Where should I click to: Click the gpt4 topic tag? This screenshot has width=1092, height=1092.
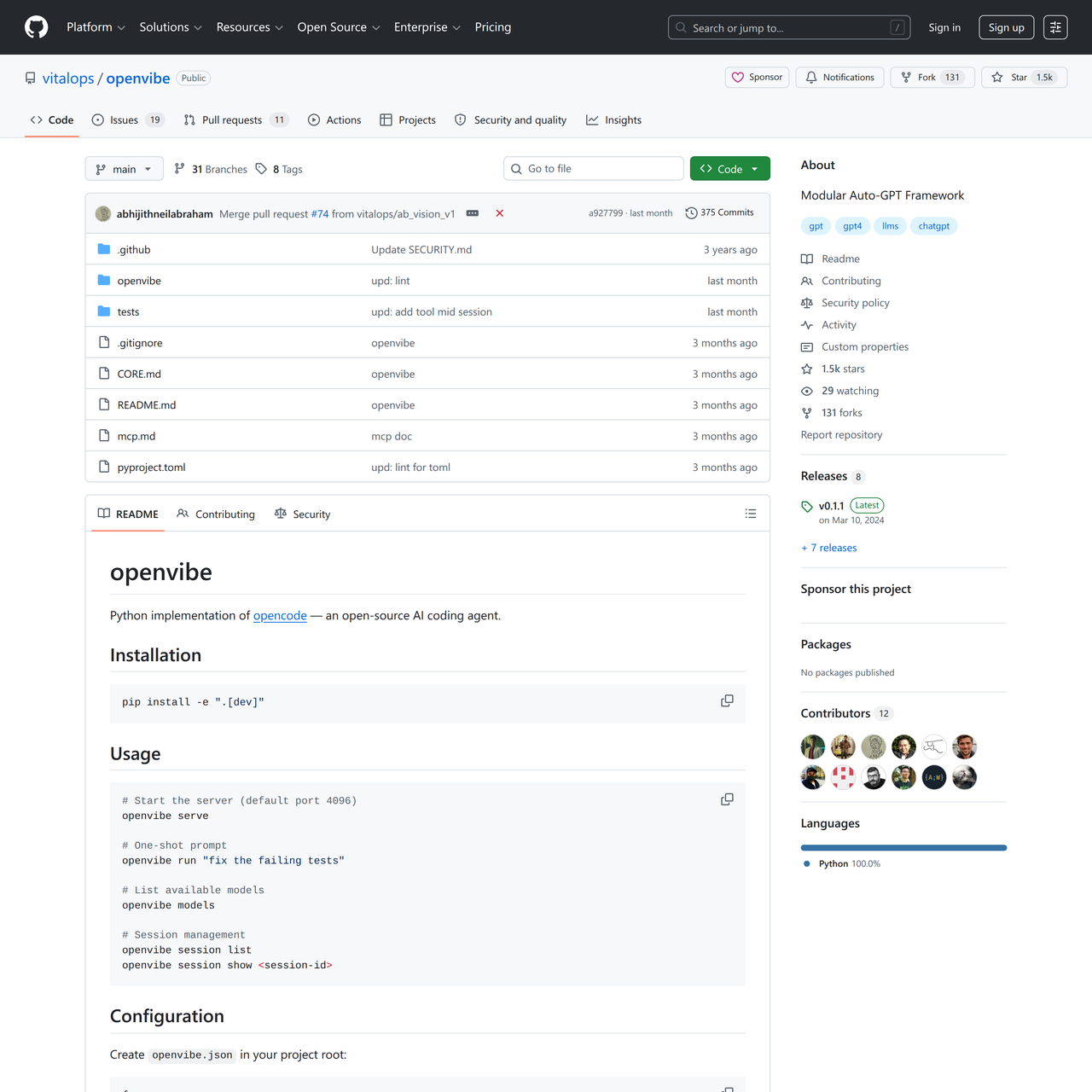coord(852,226)
